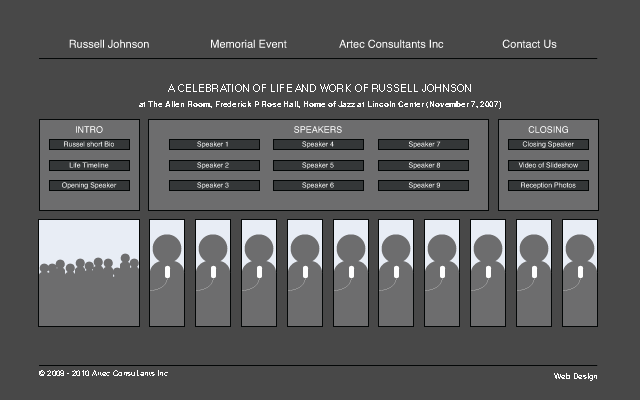
Task: Click the Closing Speaker button
Action: 548,145
